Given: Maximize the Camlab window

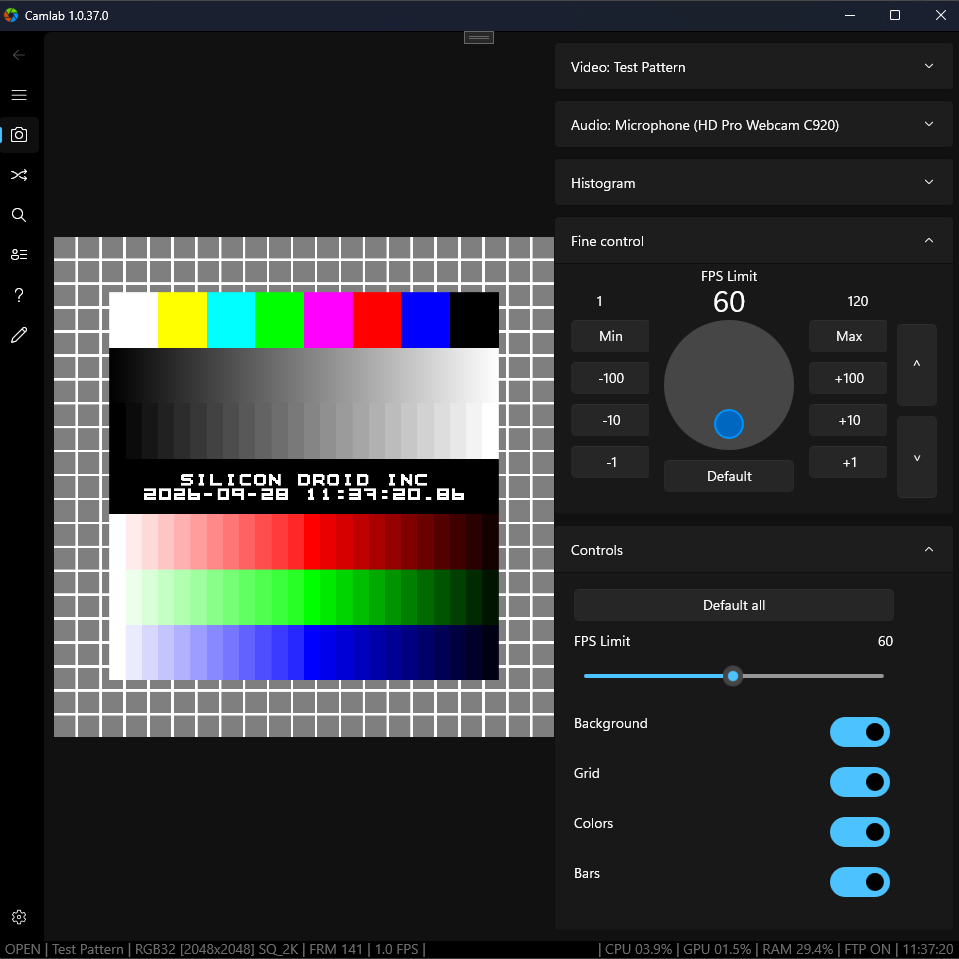Looking at the screenshot, I should (x=895, y=15).
